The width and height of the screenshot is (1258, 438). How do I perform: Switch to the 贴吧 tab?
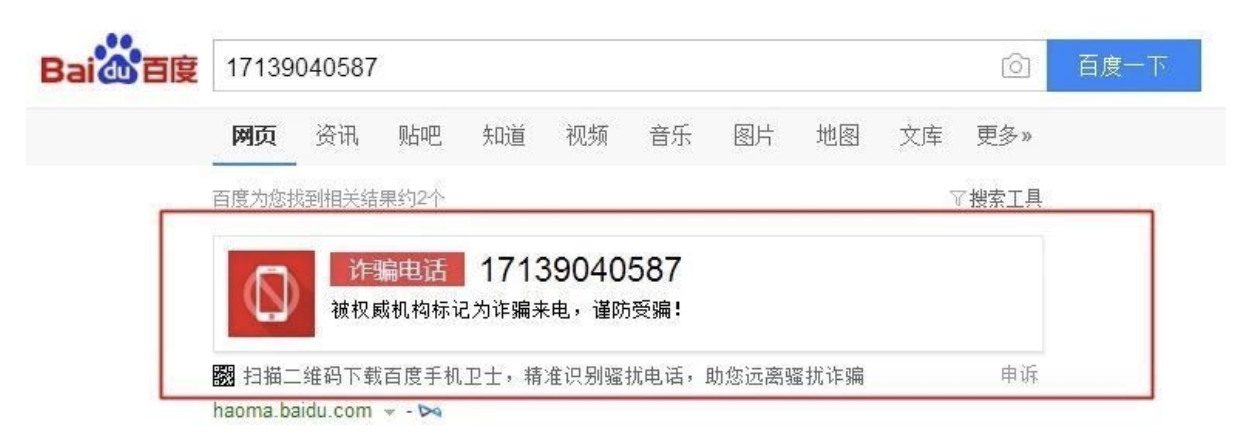420,136
